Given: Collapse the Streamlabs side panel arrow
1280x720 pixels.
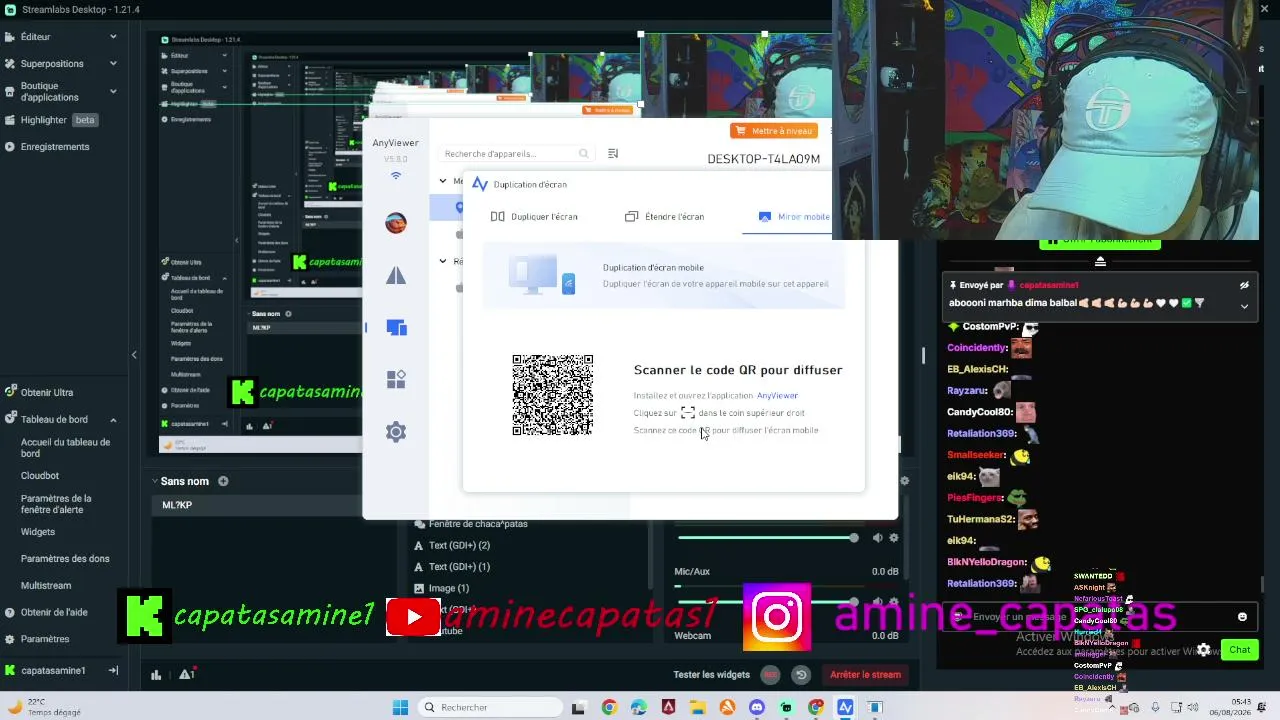Looking at the screenshot, I should [x=134, y=355].
